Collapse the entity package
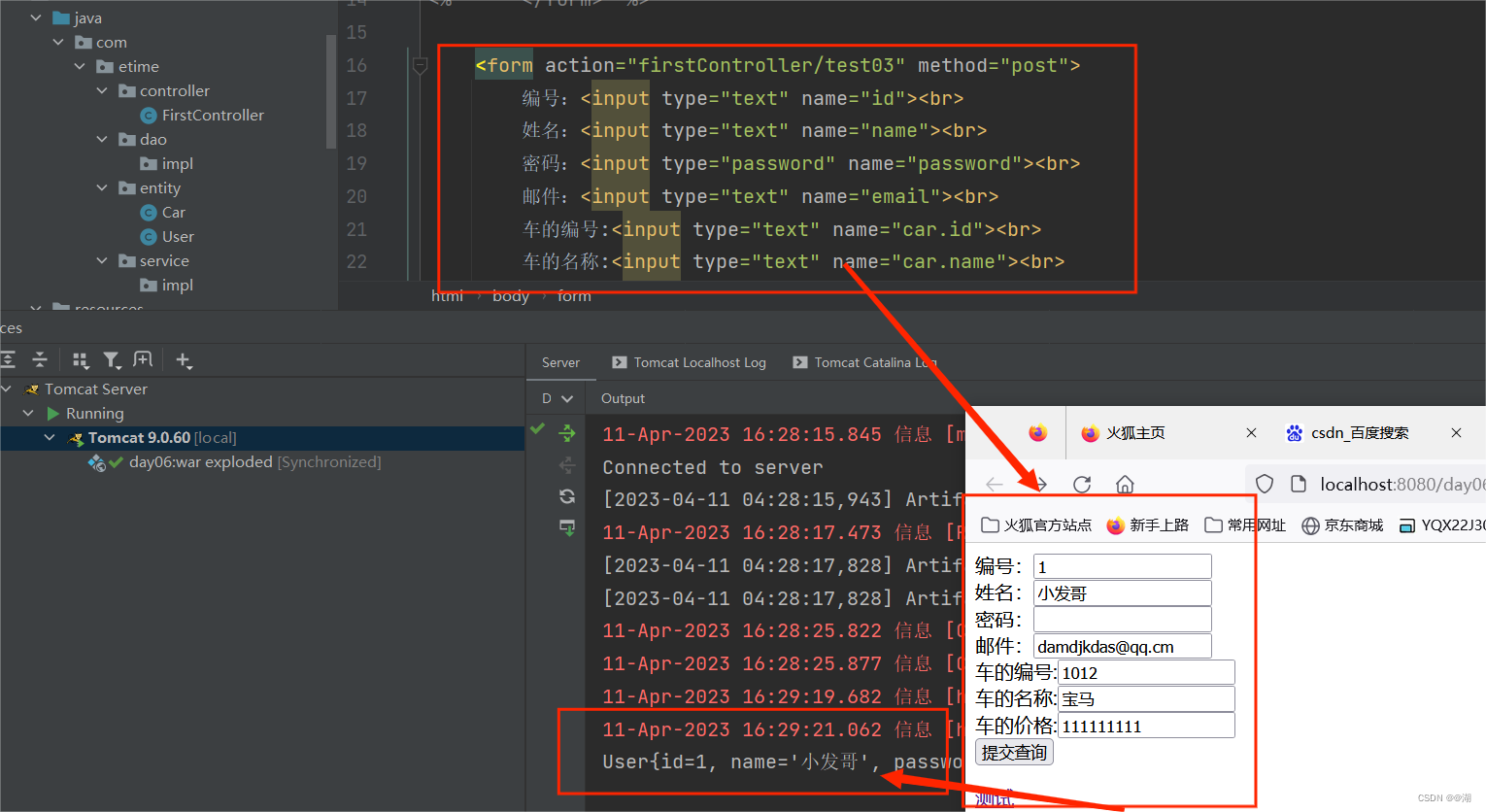 coord(102,187)
